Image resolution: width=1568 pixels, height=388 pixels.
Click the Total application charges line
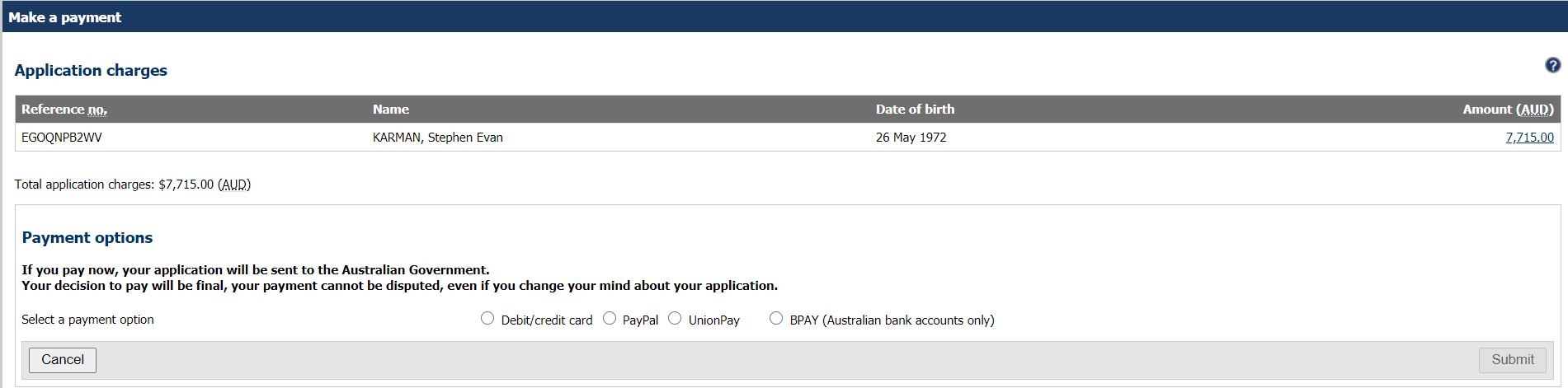[133, 185]
